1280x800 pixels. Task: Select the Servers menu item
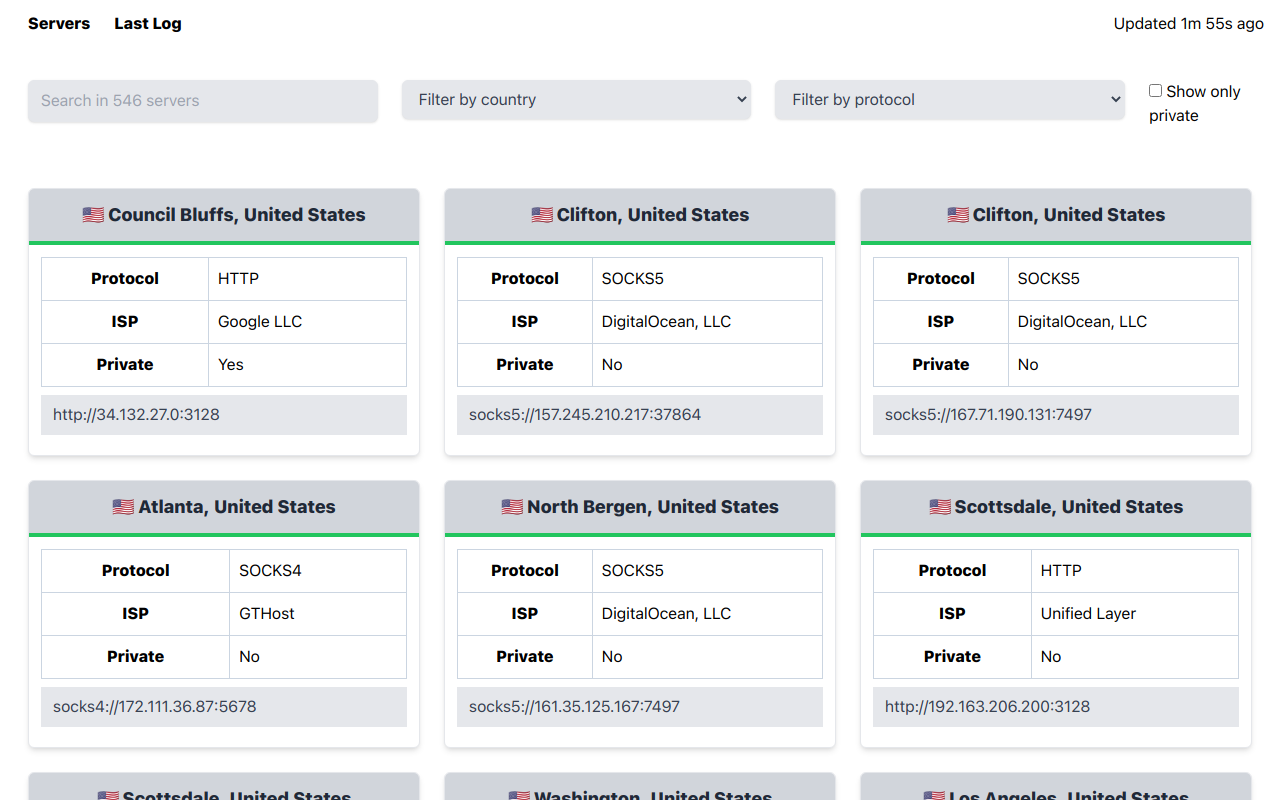pyautogui.click(x=58, y=23)
